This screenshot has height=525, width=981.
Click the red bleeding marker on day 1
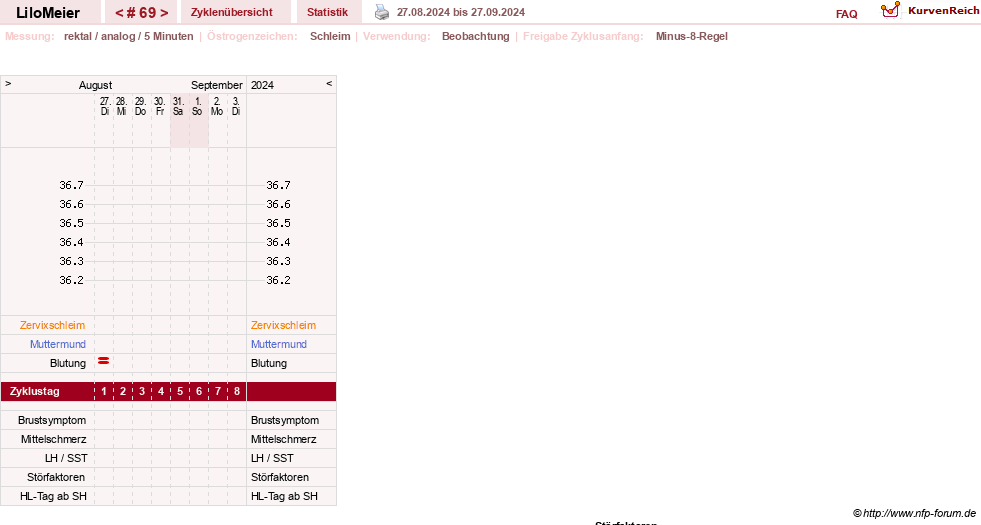(104, 361)
